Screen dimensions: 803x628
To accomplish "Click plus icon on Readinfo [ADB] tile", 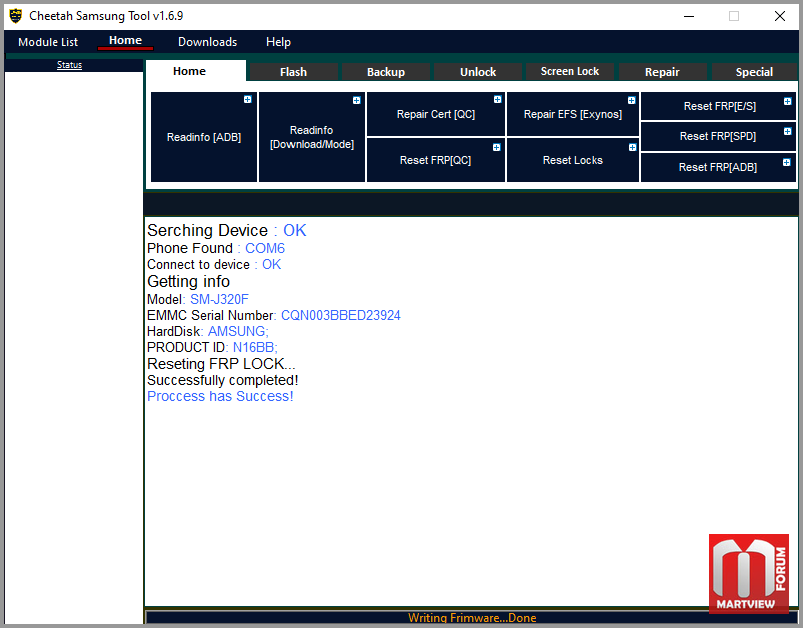I will pos(247,99).
